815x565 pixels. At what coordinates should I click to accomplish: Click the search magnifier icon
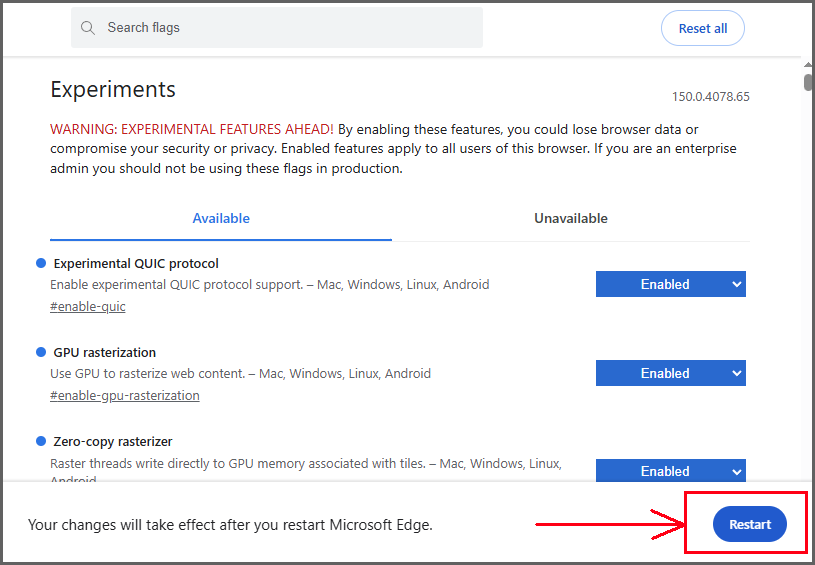pos(88,28)
